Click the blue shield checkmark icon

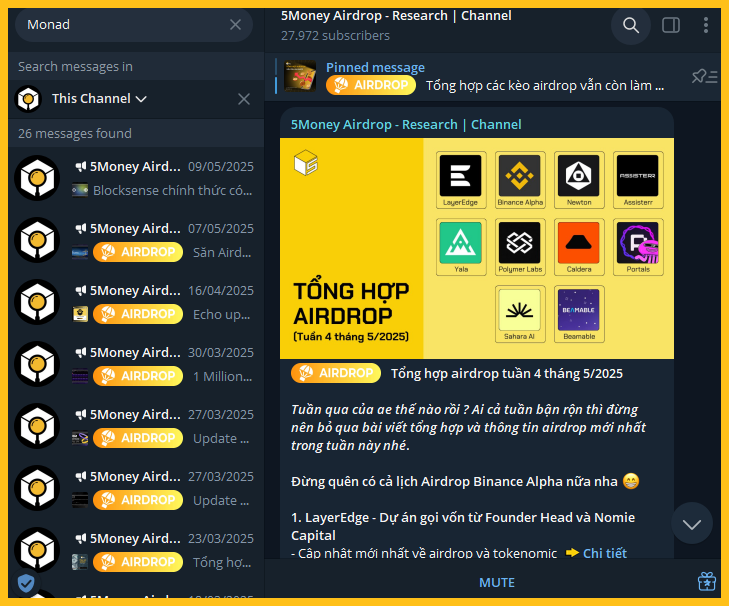[x=26, y=582]
